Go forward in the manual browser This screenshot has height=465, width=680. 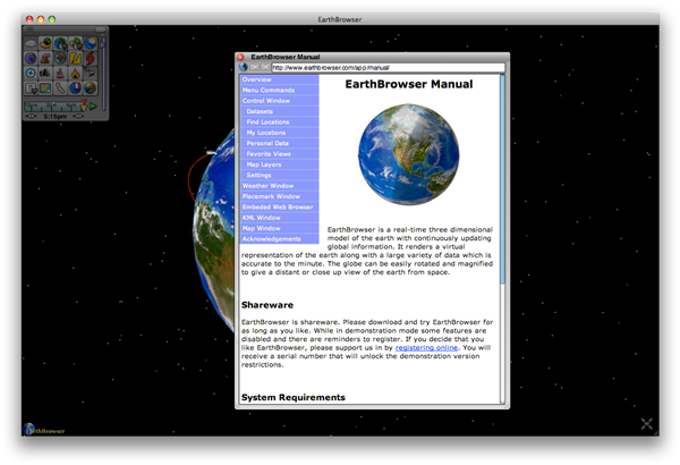pyautogui.click(x=265, y=67)
